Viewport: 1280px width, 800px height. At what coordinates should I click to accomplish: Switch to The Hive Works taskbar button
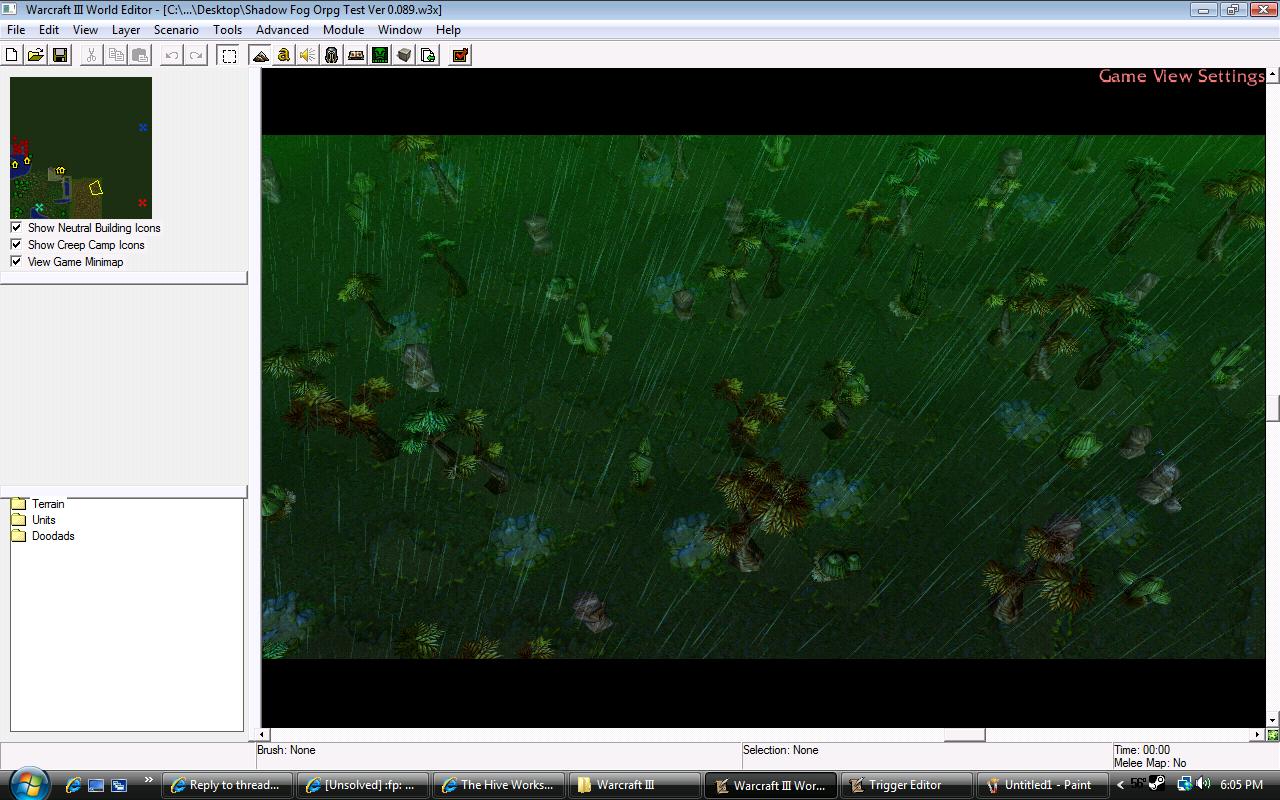tap(498, 785)
